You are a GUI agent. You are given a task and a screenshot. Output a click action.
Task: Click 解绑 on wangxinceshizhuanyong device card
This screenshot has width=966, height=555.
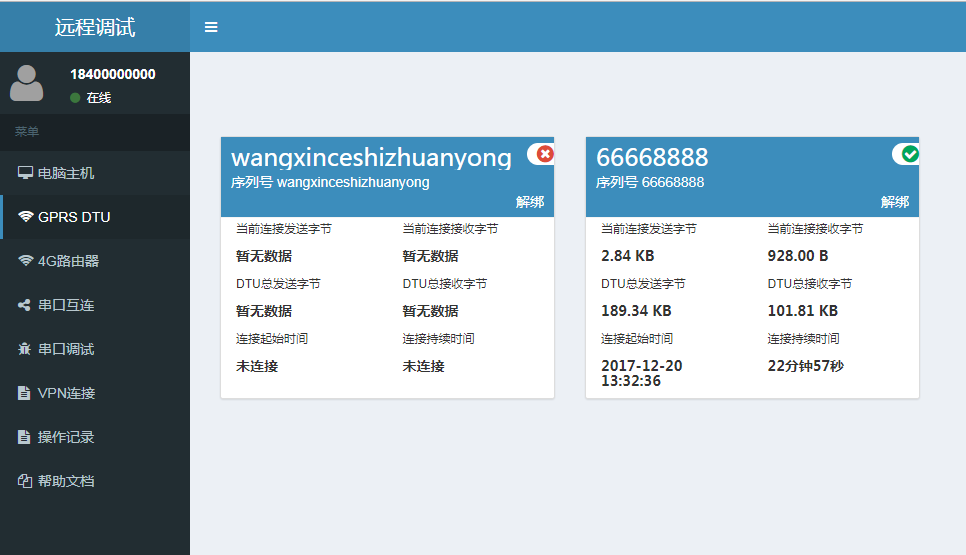(x=530, y=202)
